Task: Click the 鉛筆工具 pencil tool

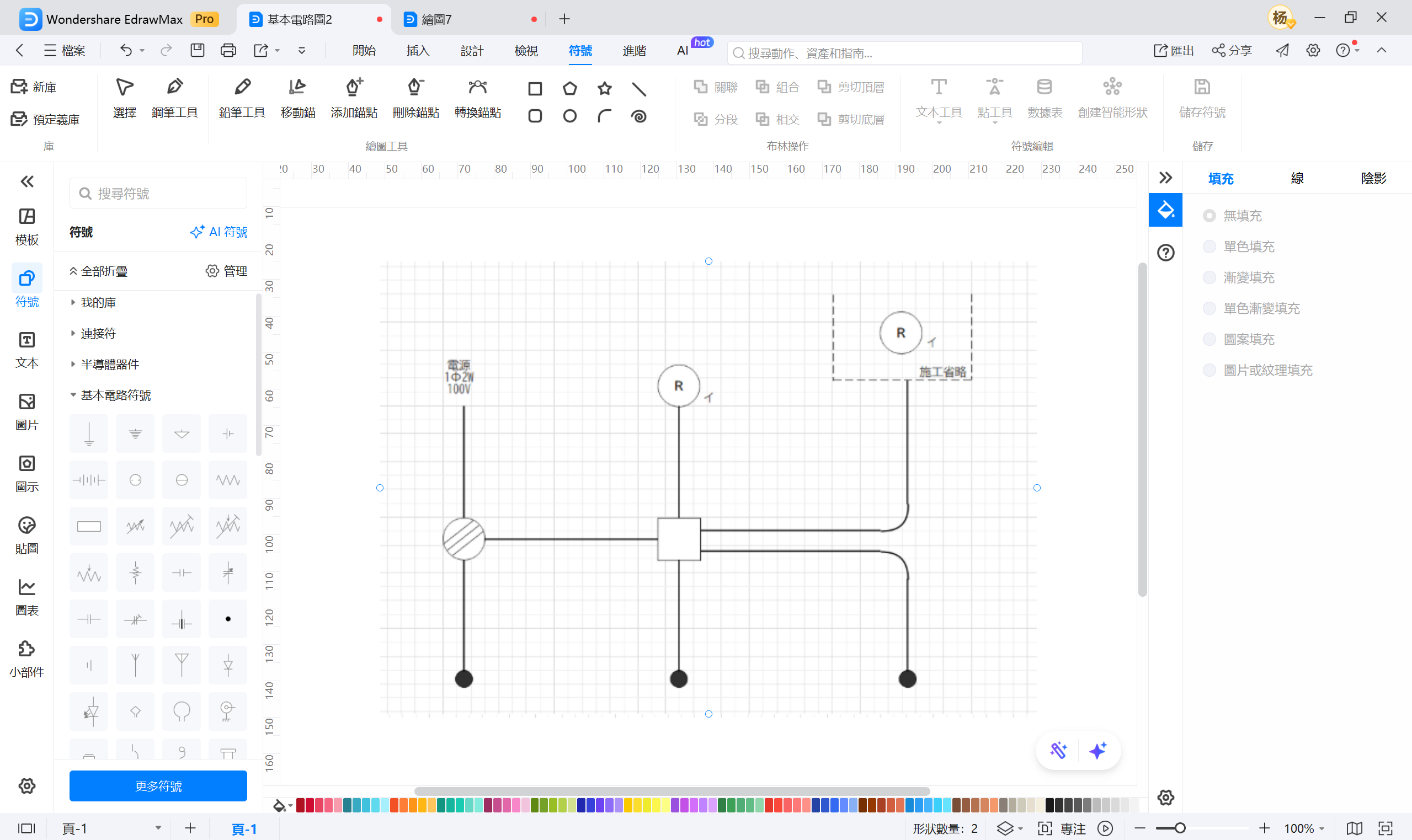Action: coord(242,97)
